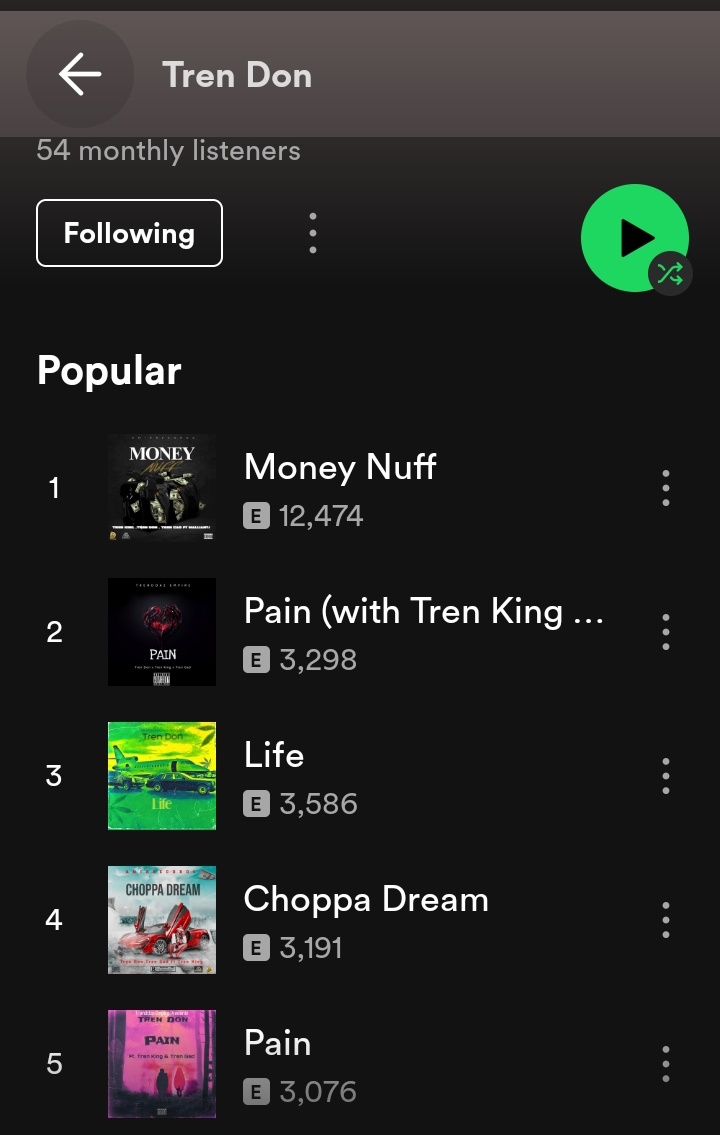Play Tren Don's music with green button

coord(635,237)
